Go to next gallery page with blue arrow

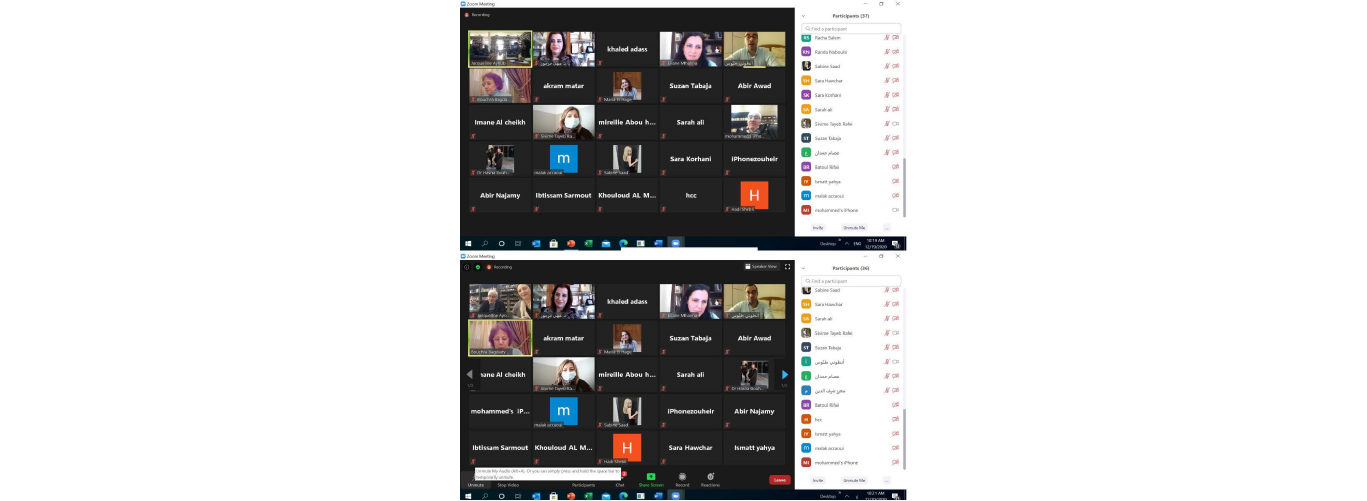pyautogui.click(x=785, y=374)
